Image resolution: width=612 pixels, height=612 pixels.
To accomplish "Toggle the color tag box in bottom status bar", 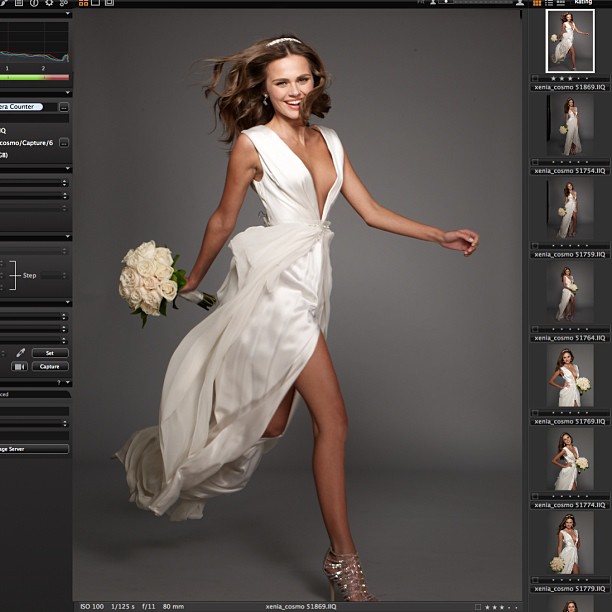I will click(478, 606).
